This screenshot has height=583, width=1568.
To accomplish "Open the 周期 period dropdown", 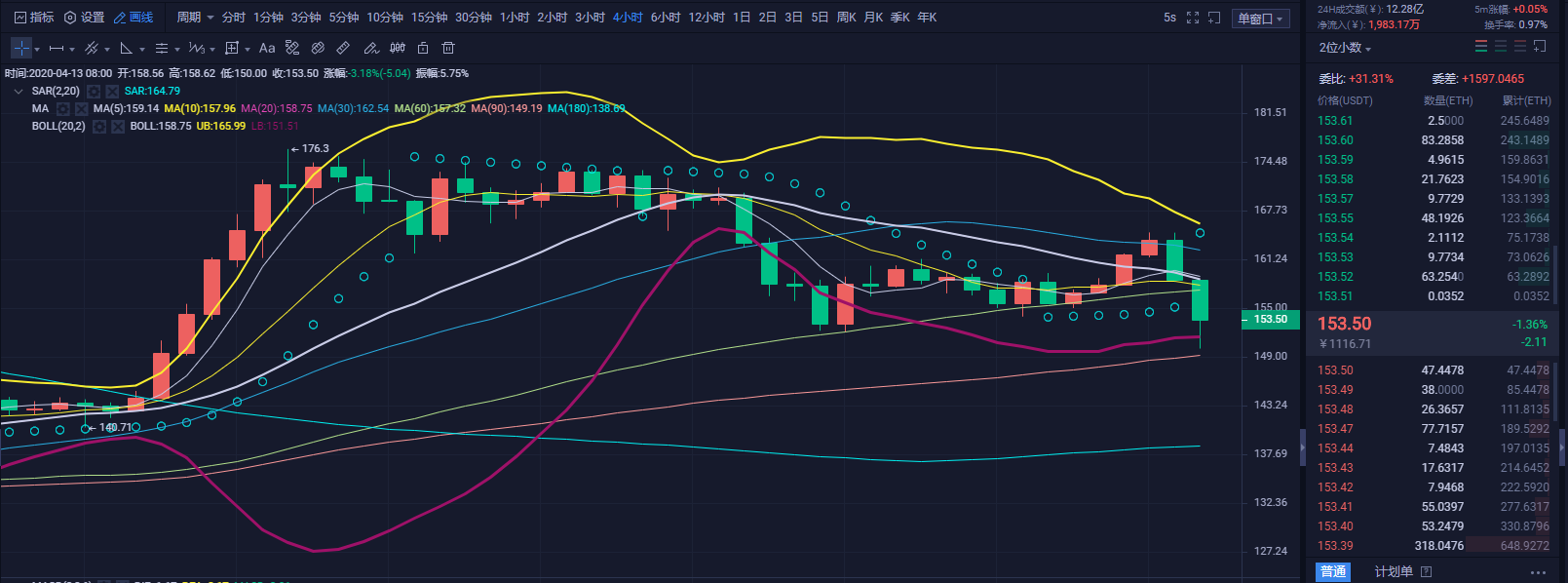I will coord(195,18).
